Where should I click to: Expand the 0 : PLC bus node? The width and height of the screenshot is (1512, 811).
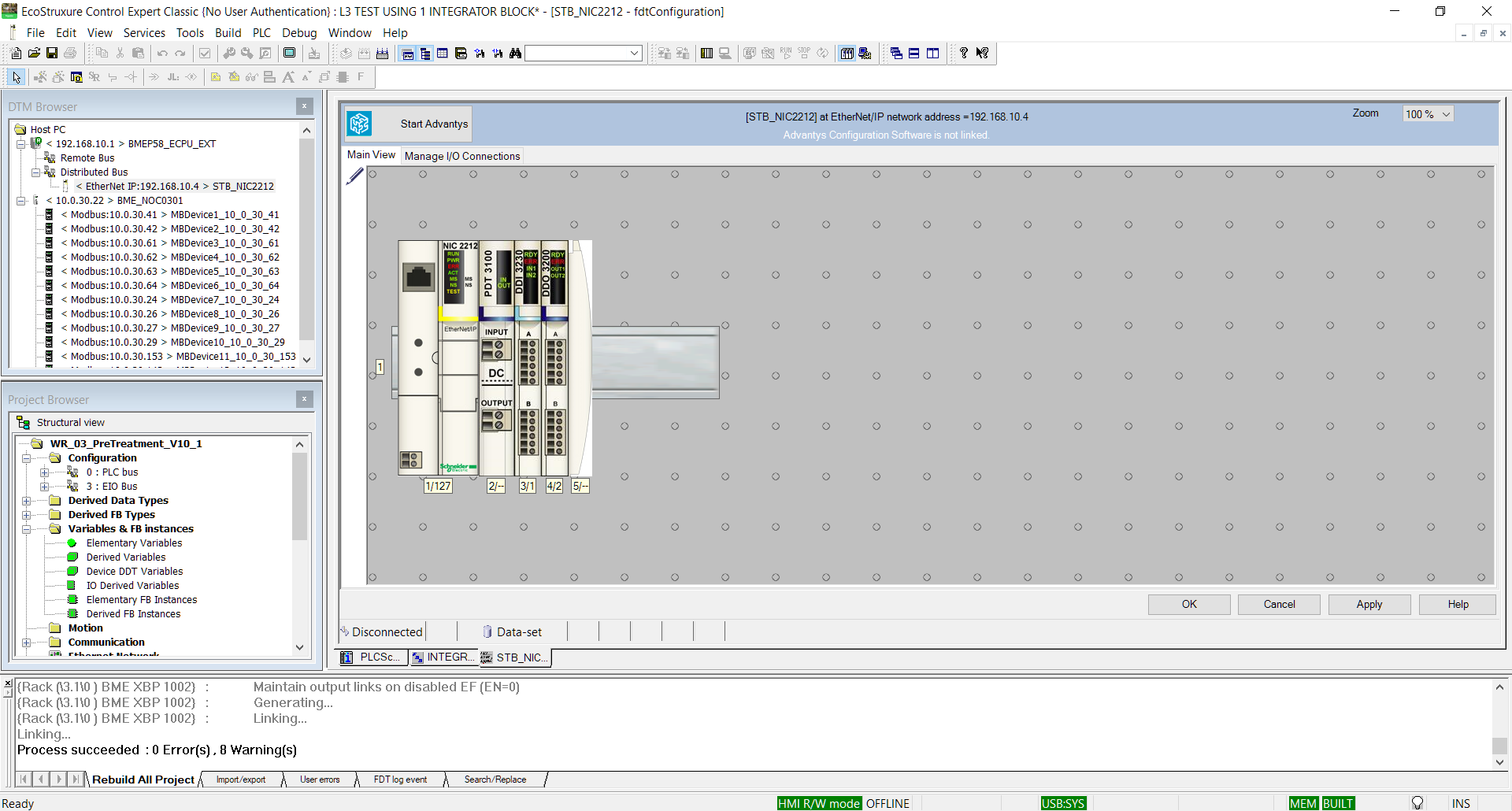point(45,472)
